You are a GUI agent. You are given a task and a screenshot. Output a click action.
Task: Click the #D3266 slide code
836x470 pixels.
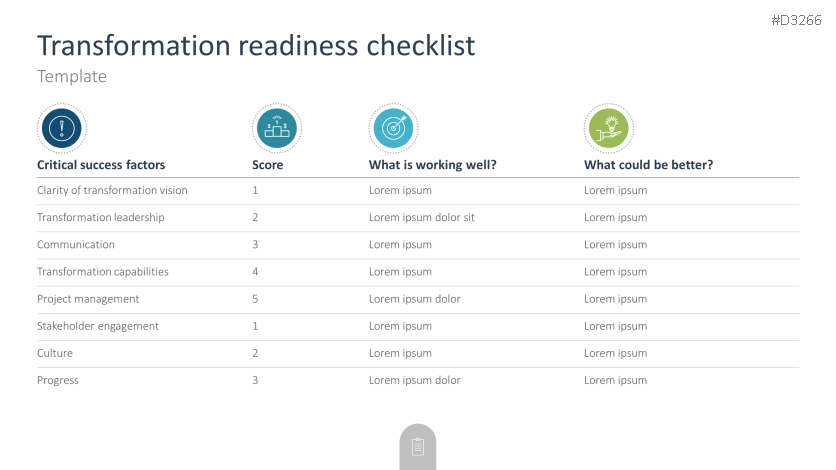(x=796, y=21)
